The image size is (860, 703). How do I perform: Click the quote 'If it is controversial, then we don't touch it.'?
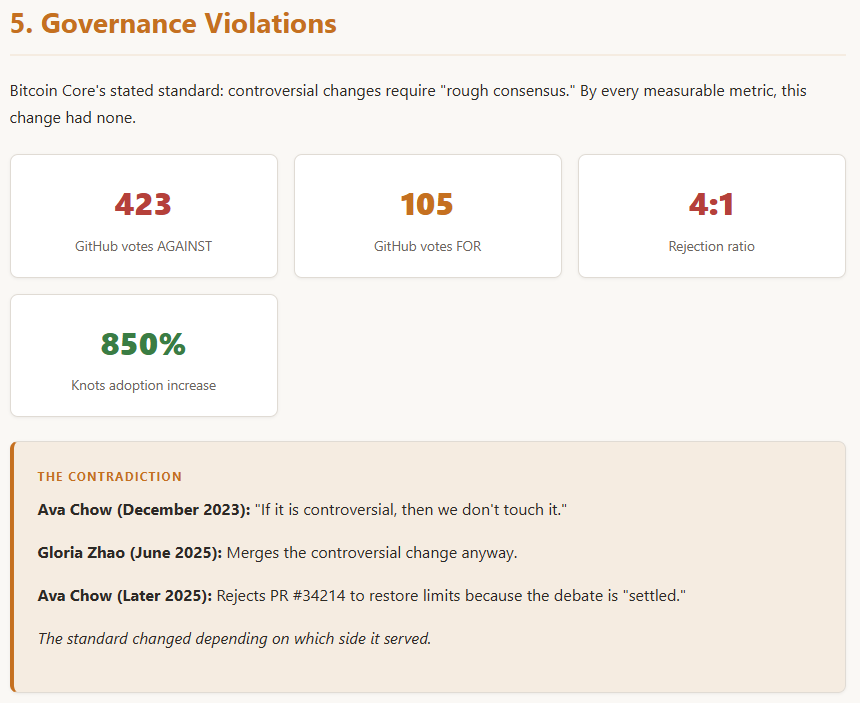(411, 510)
